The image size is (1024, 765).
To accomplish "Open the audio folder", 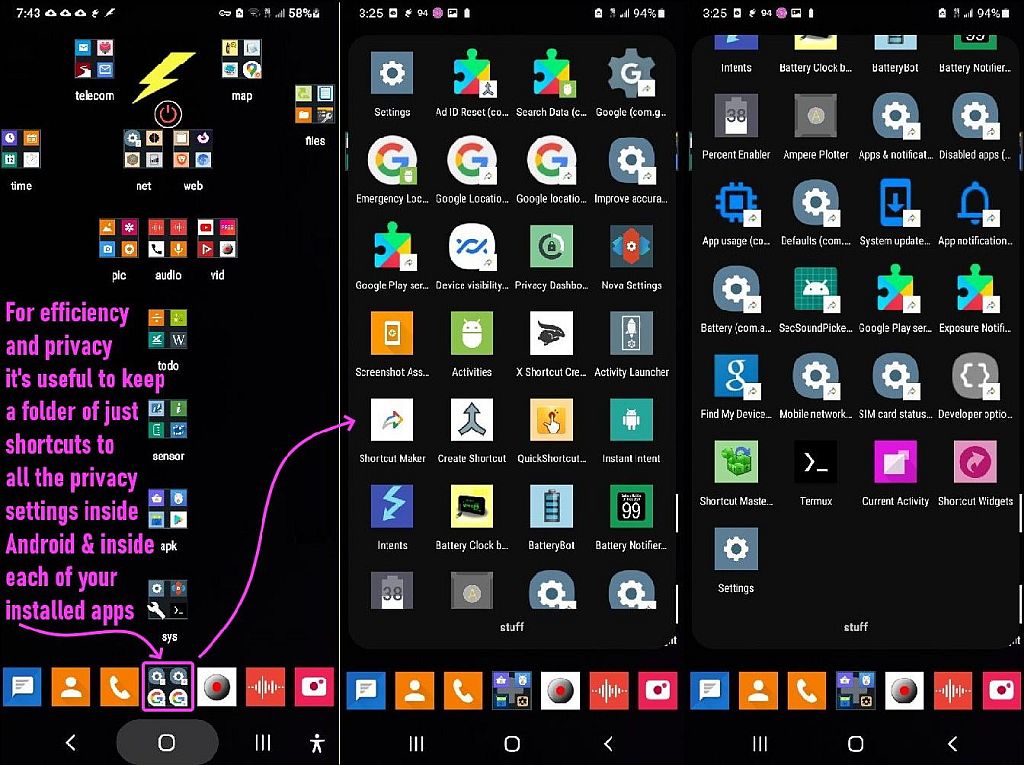I will coord(168,238).
